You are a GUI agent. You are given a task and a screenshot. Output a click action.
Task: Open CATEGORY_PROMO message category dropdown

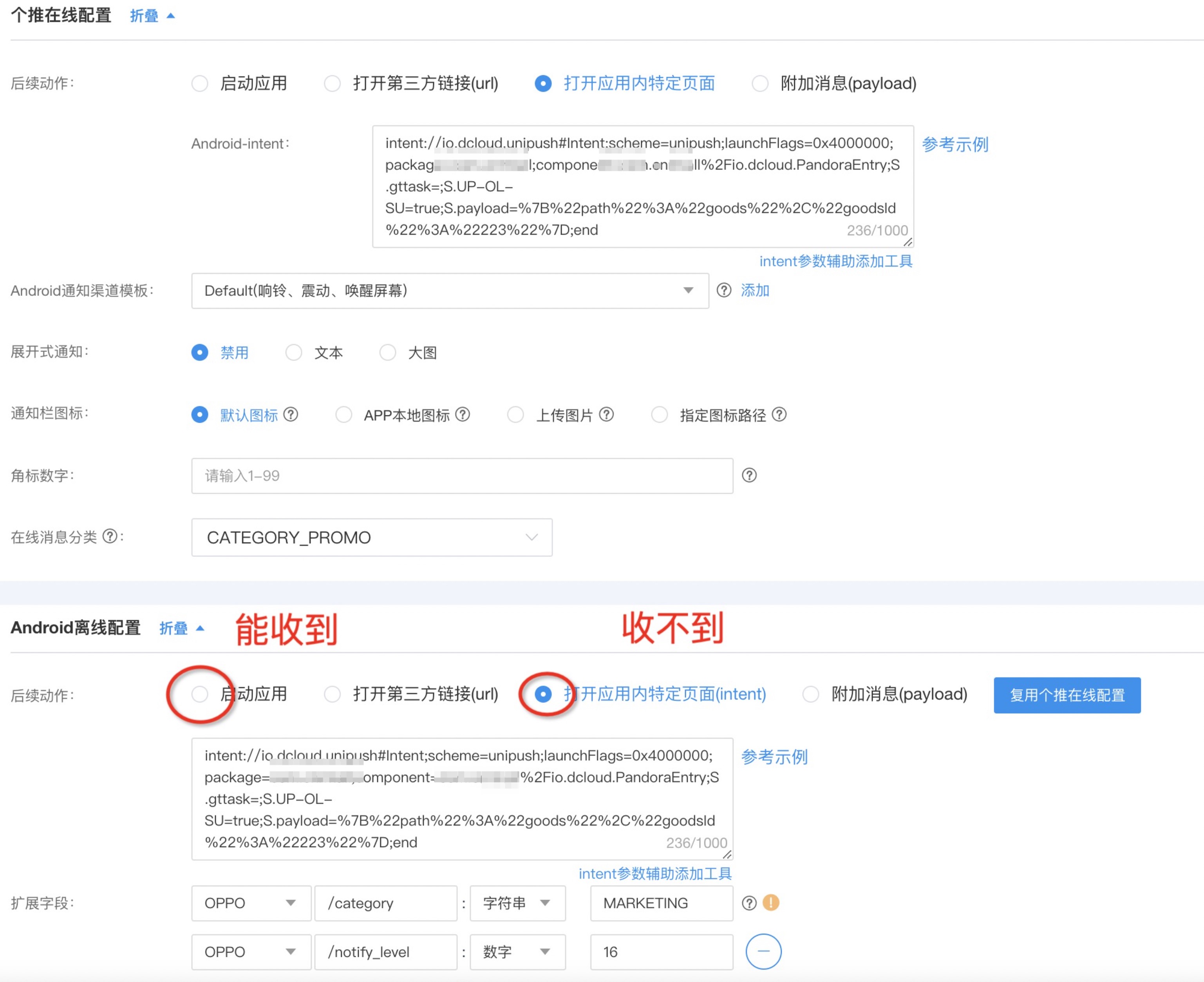(x=371, y=537)
